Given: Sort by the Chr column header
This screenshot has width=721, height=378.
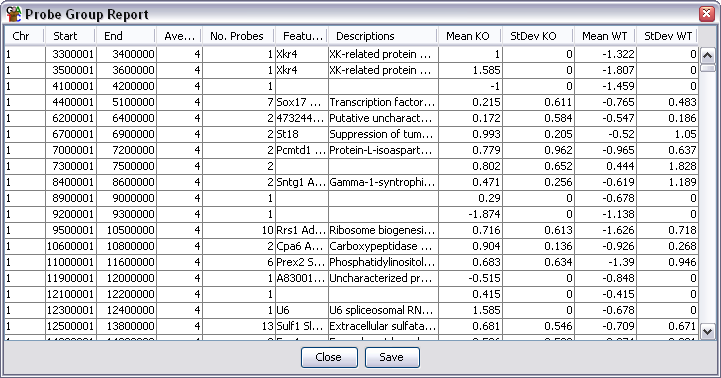Looking at the screenshot, I should (x=24, y=36).
